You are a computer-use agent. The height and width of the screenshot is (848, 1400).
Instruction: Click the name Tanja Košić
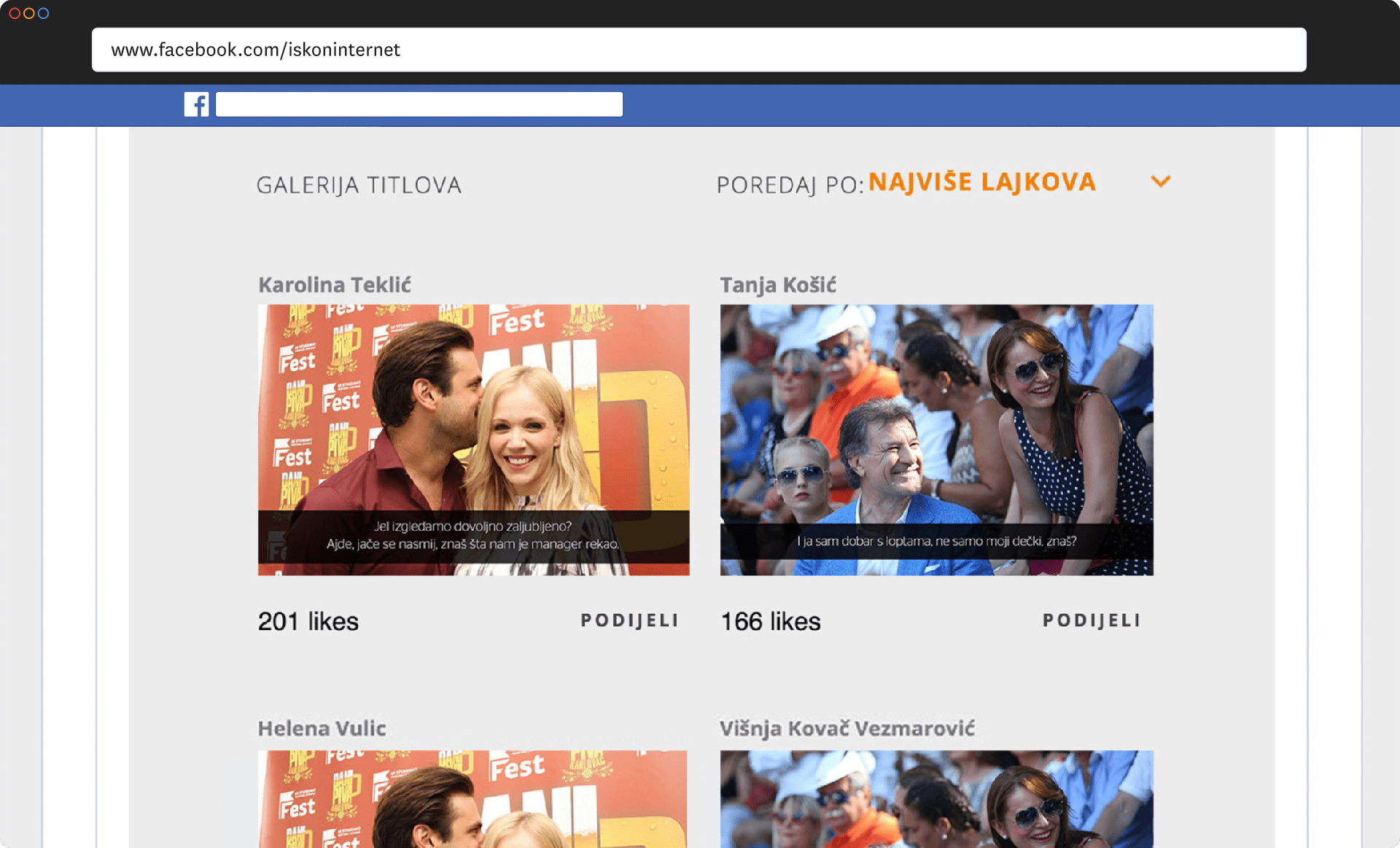778,285
